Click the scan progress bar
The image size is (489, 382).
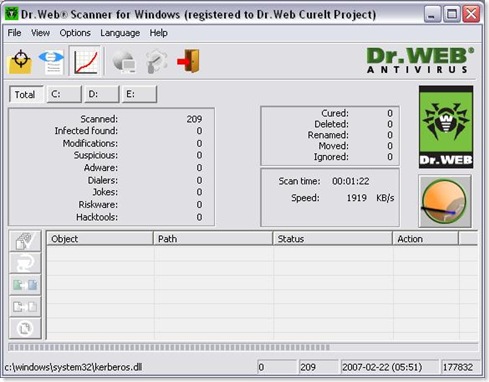(x=243, y=347)
